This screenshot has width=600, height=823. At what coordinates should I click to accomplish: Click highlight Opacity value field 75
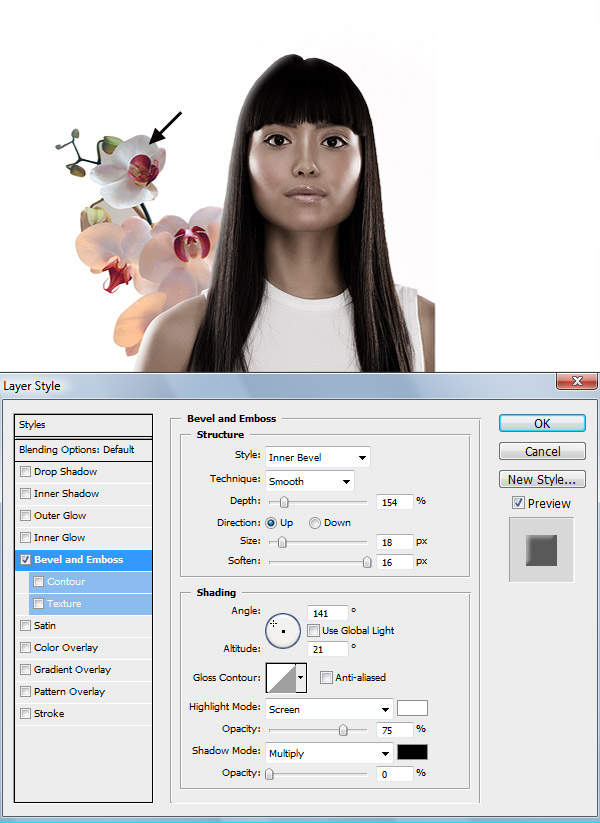tap(394, 730)
